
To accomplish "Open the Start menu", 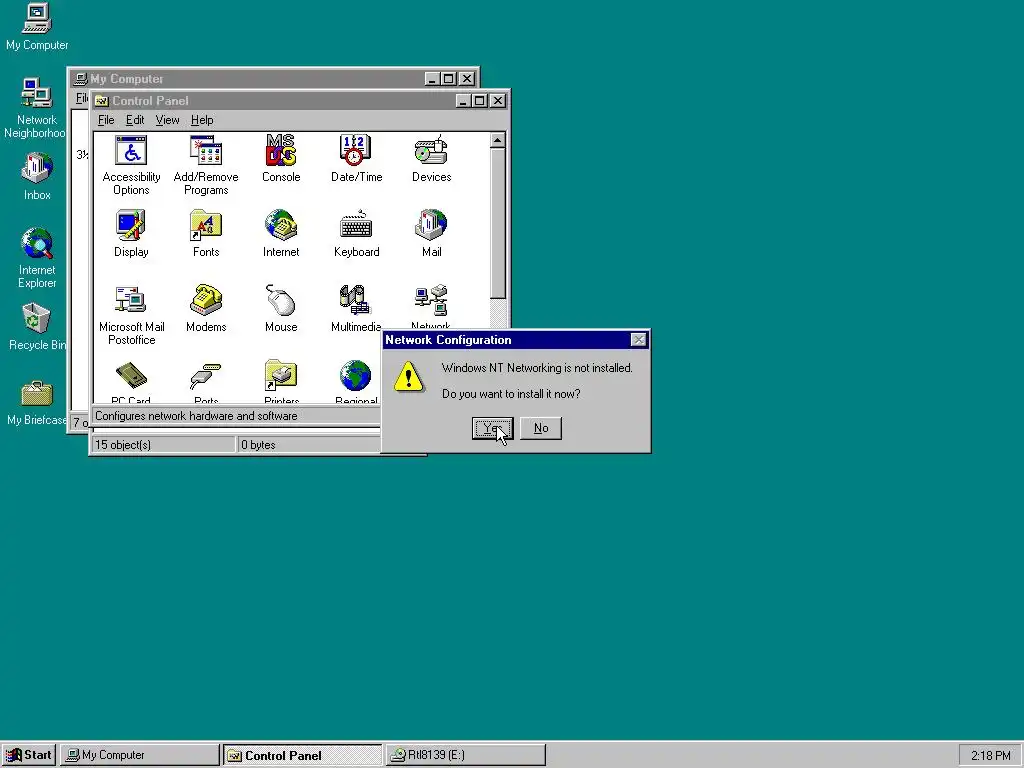I will tap(28, 755).
